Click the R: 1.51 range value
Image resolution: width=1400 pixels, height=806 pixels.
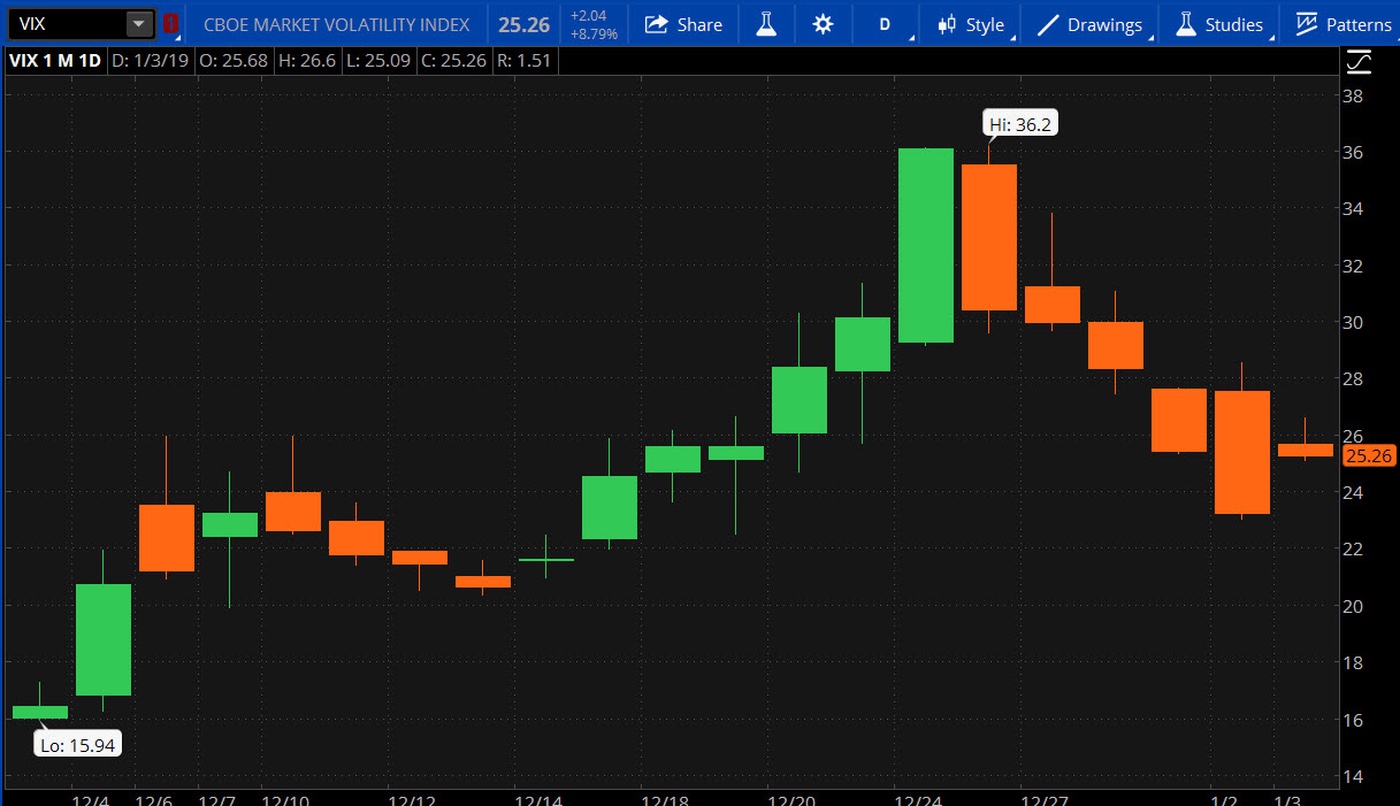pos(525,60)
